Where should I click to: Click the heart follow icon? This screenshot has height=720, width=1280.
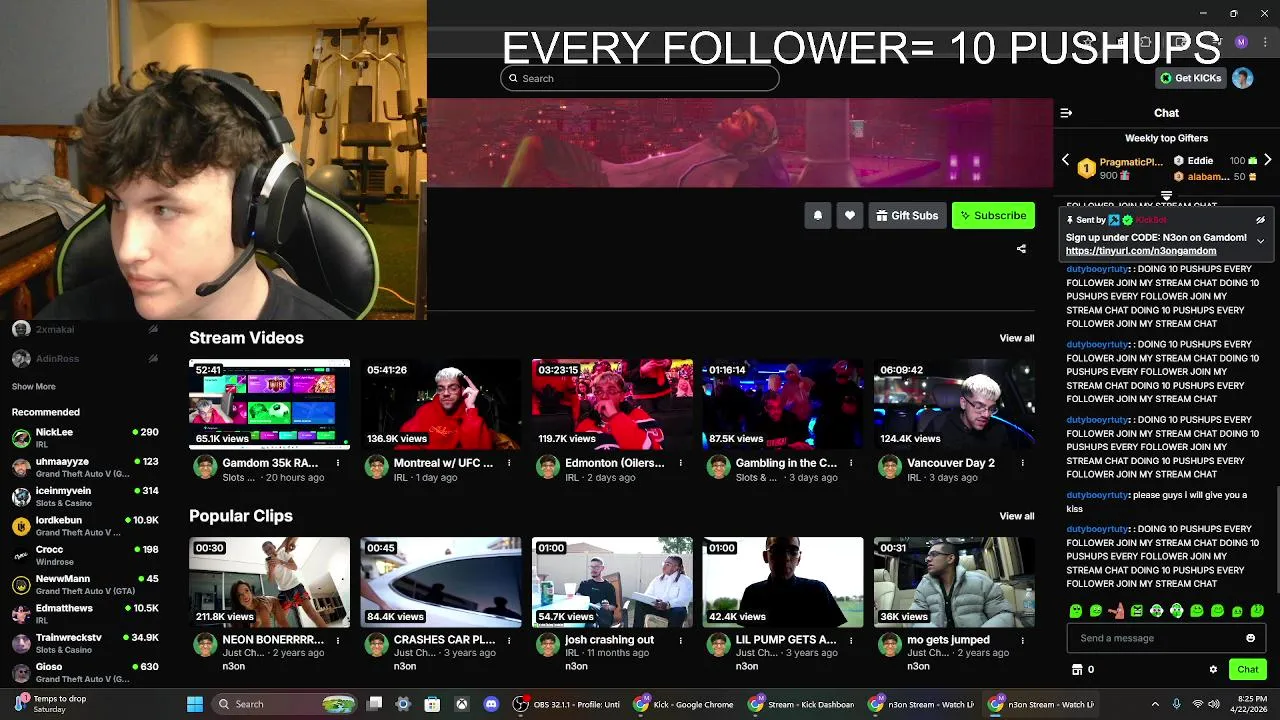850,215
